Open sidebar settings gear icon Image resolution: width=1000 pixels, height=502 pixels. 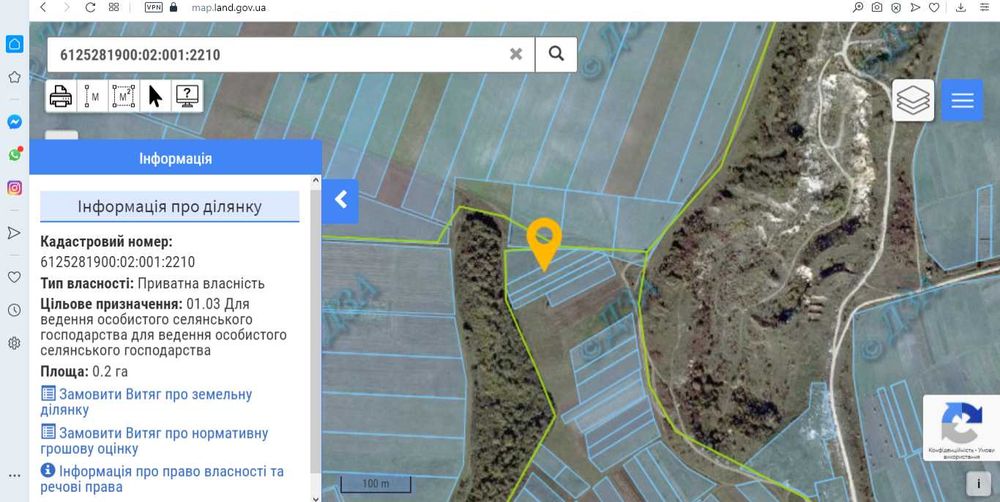click(x=14, y=343)
